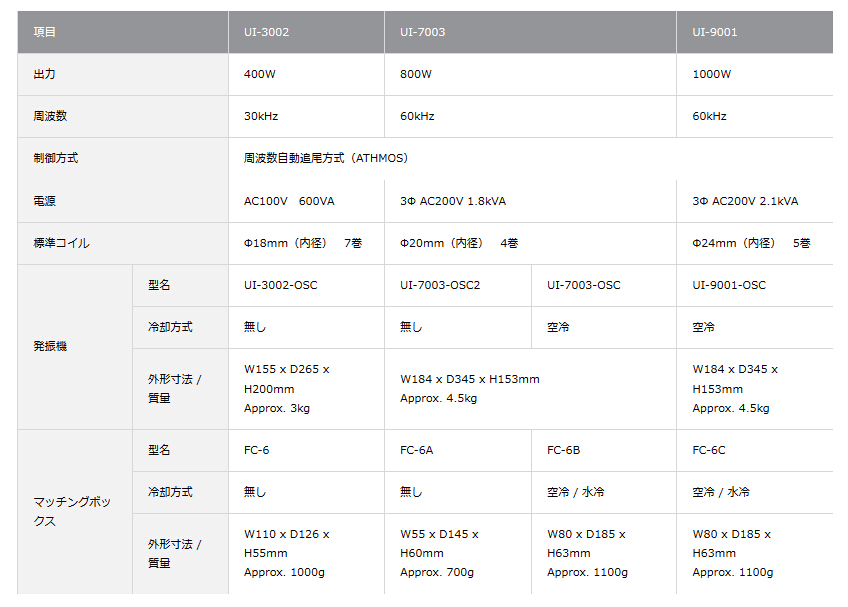This screenshot has height=607, width=848.
Task: Click the 800W output value
Action: [x=416, y=74]
